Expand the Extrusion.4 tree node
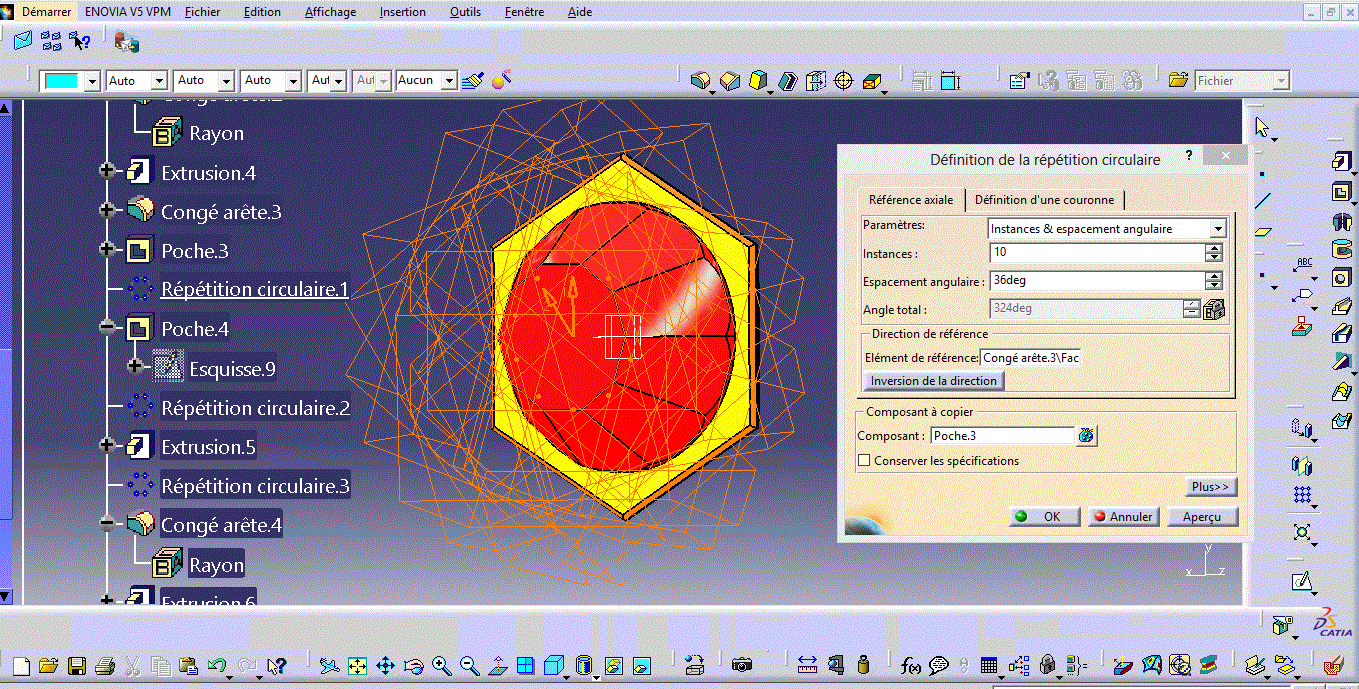Image resolution: width=1359 pixels, height=689 pixels. coord(107,172)
